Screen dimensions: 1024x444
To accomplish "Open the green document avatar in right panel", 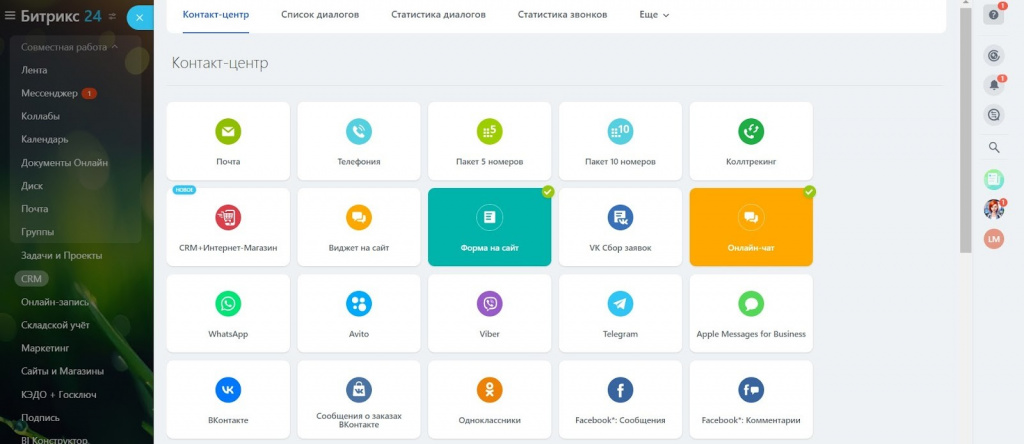I will pyautogui.click(x=994, y=178).
